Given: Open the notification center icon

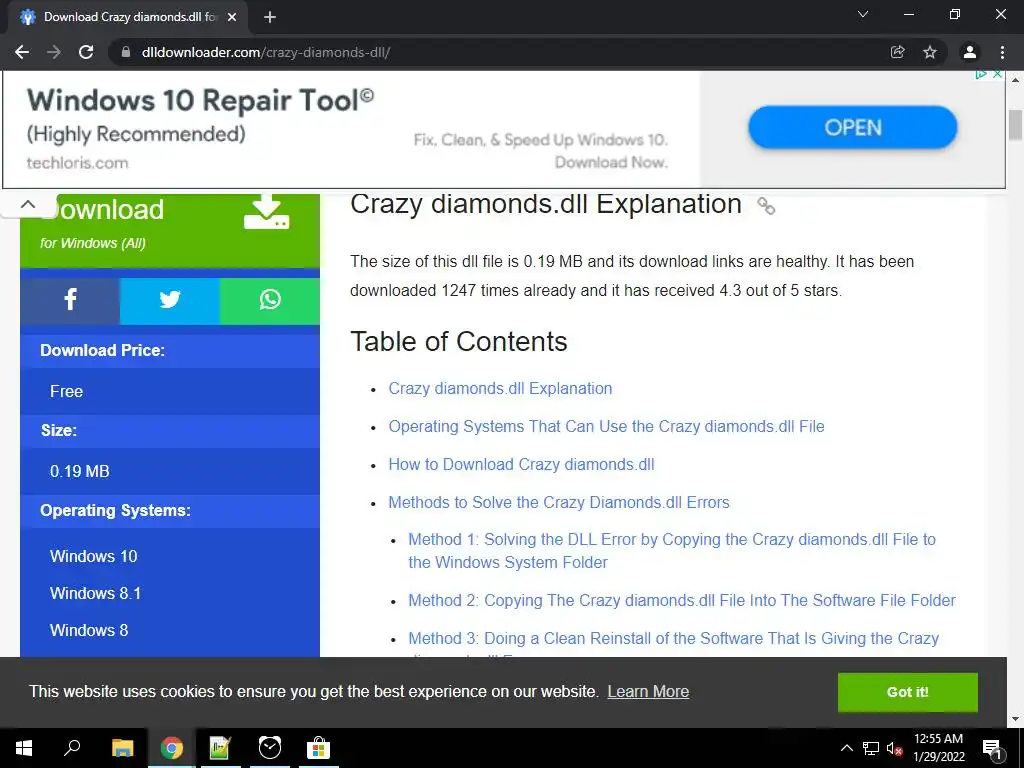Looking at the screenshot, I should (993, 748).
